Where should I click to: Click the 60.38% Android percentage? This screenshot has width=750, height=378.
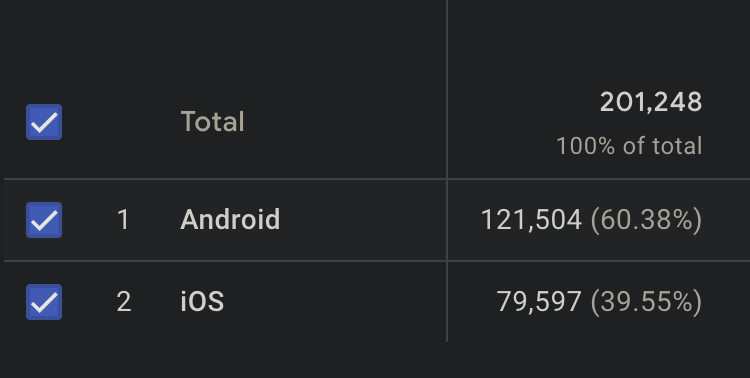[x=647, y=220]
